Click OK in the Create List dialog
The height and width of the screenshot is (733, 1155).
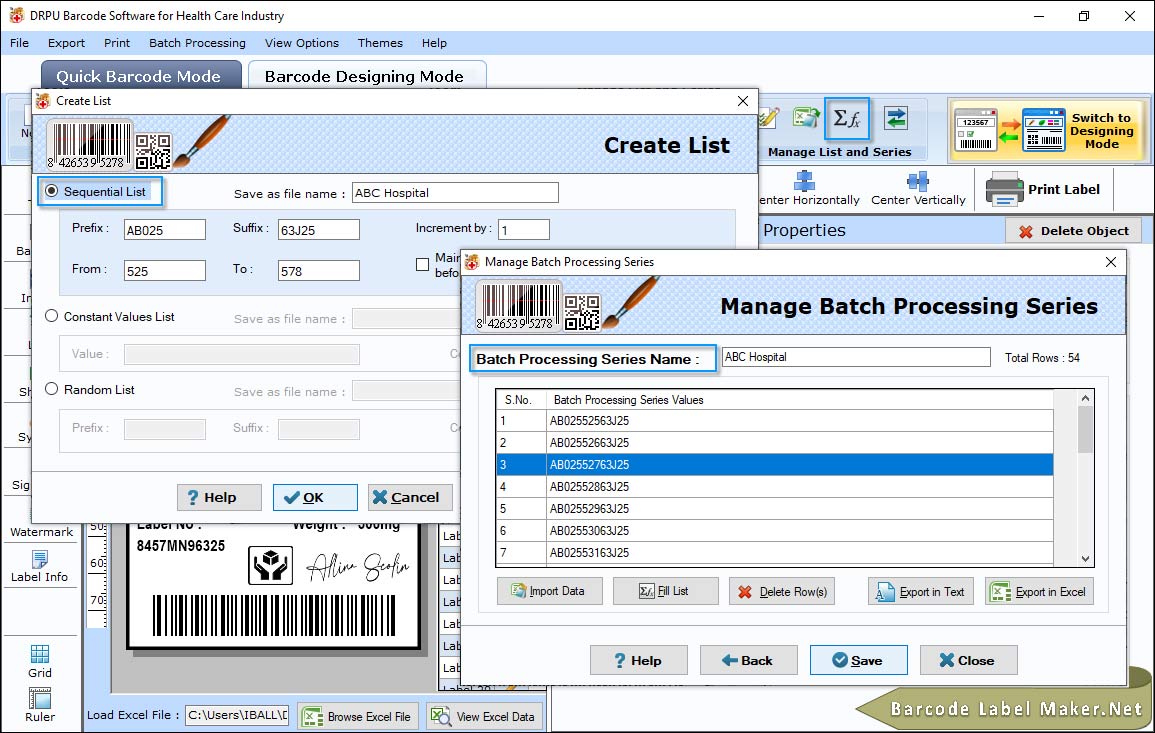[315, 497]
